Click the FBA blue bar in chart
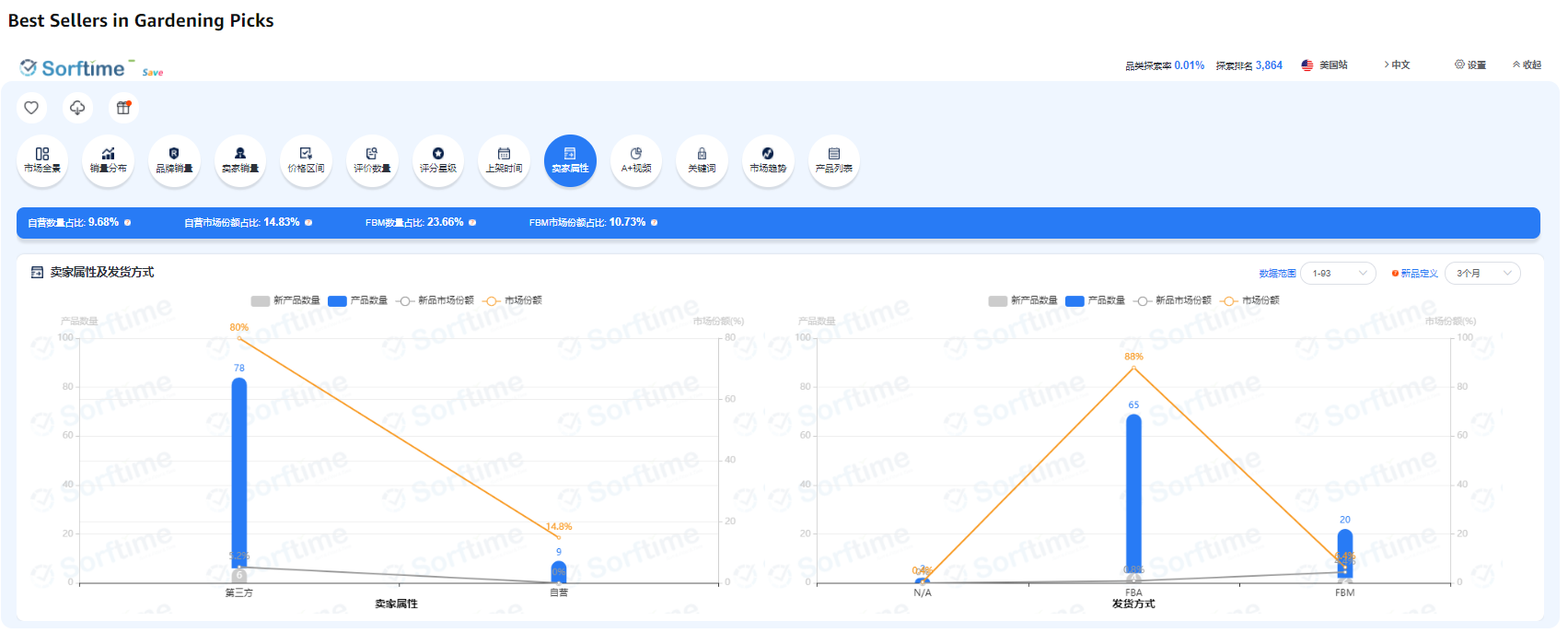This screenshot has height=633, width=1568. pos(1133,498)
